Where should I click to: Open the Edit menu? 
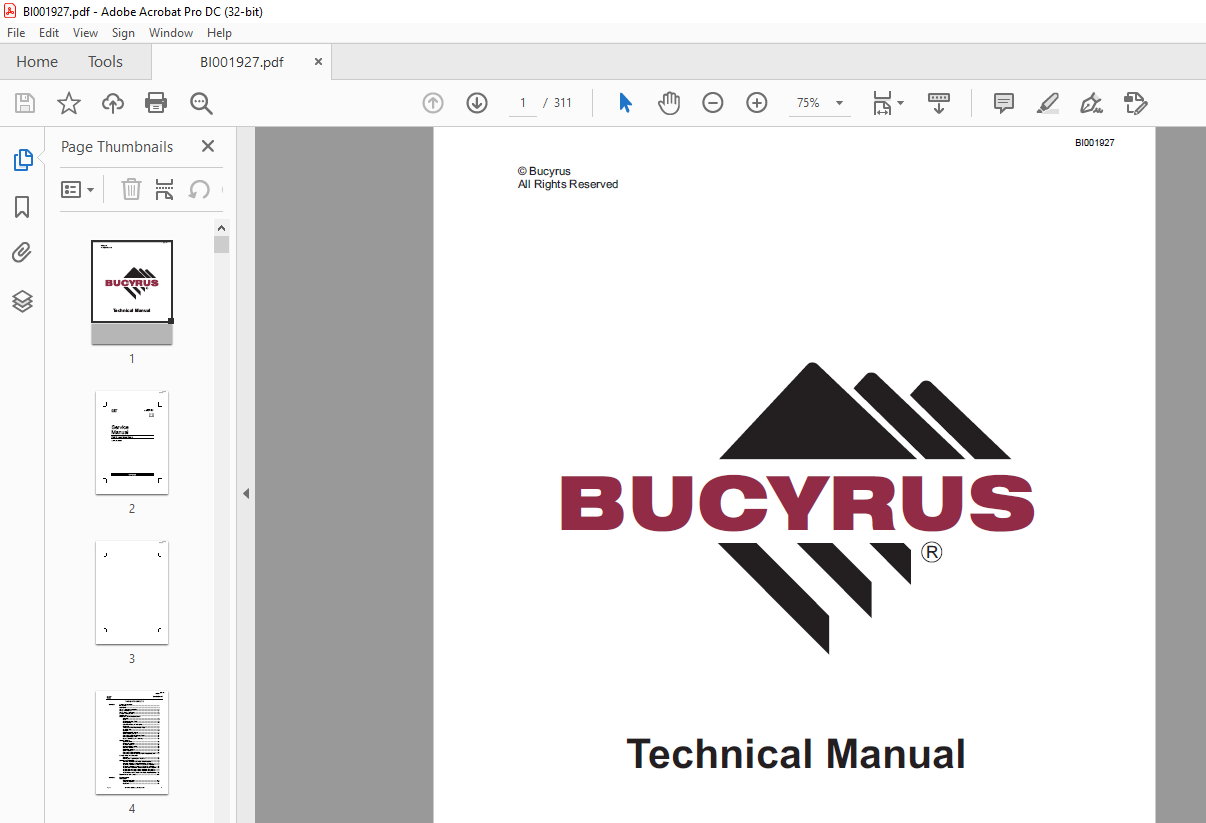tap(50, 33)
